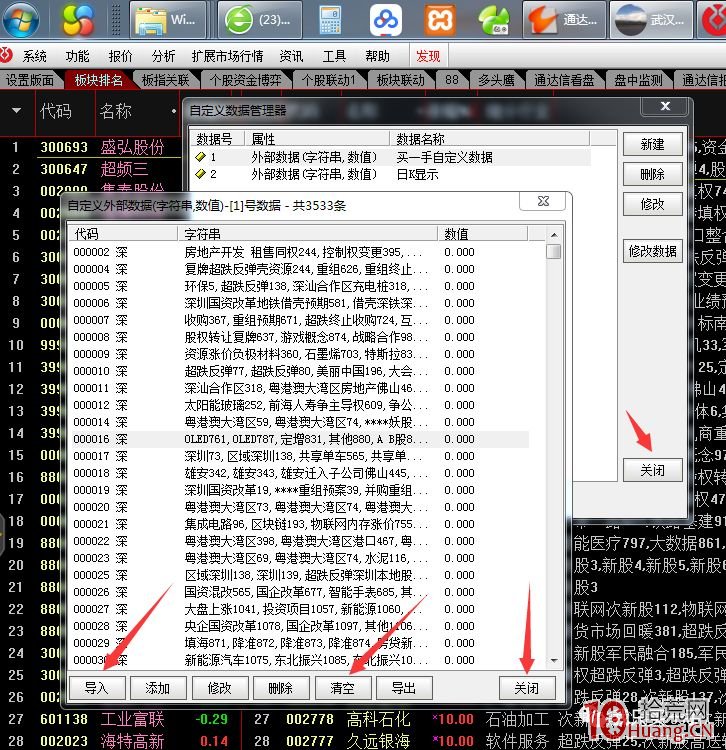Switch to the 通达 taskbar window
The width and height of the screenshot is (726, 750).
564,20
